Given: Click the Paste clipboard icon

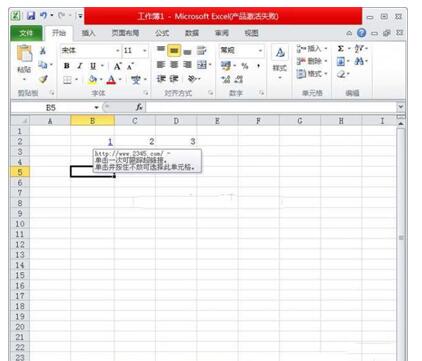Looking at the screenshot, I should (24, 54).
